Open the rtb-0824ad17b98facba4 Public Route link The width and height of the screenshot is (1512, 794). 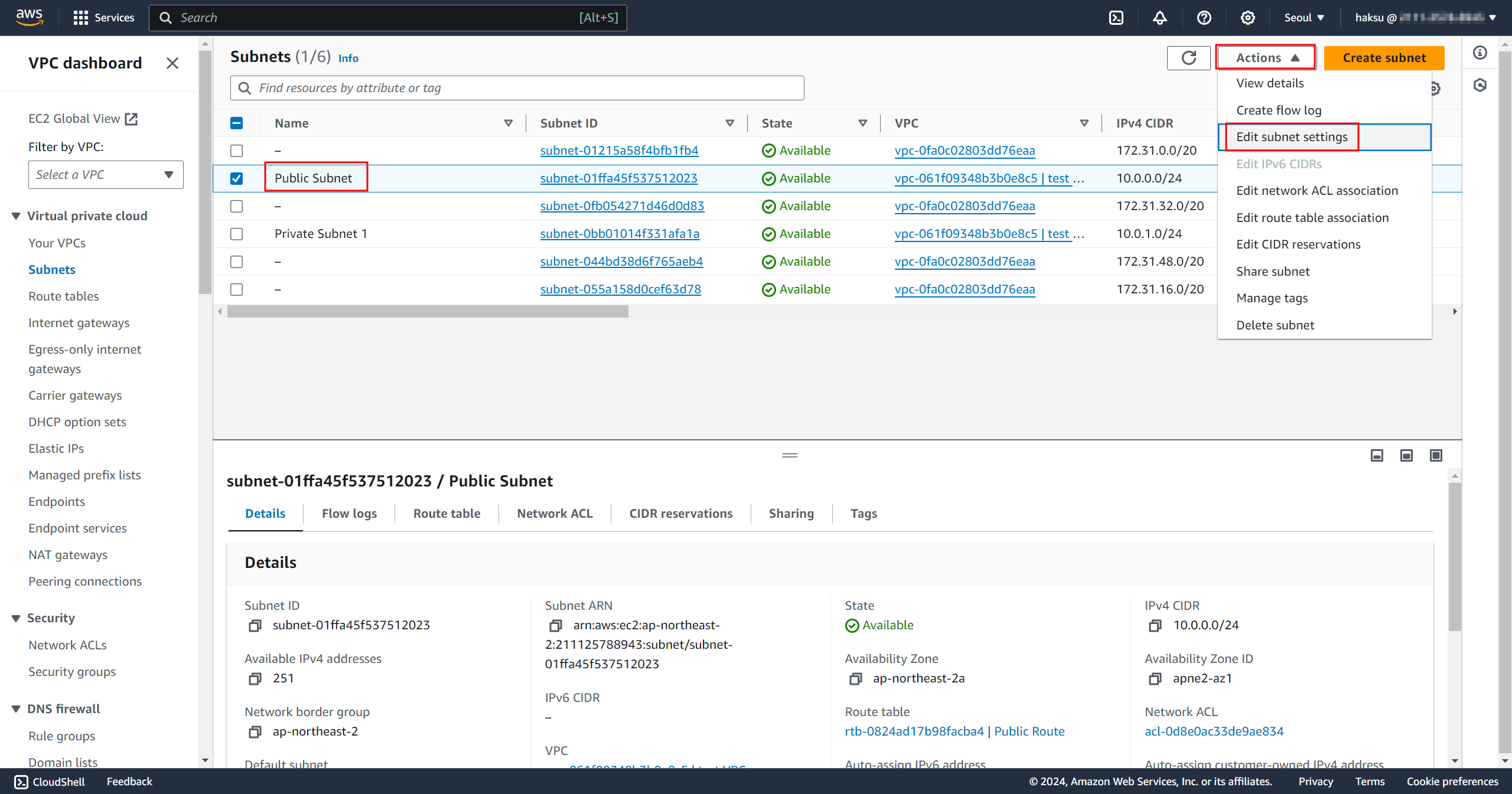(954, 731)
